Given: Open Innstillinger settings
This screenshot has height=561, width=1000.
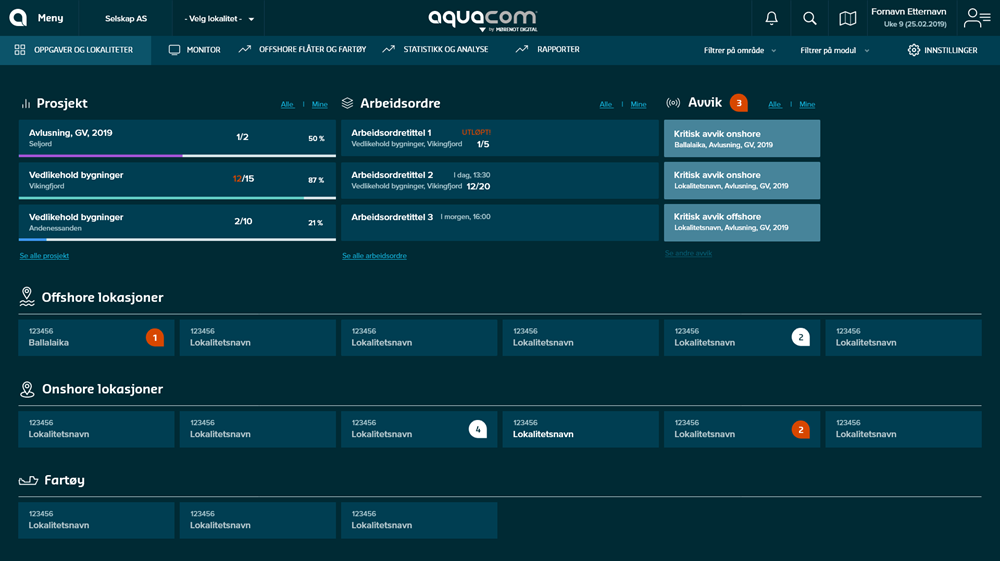Looking at the screenshot, I should pos(943,50).
